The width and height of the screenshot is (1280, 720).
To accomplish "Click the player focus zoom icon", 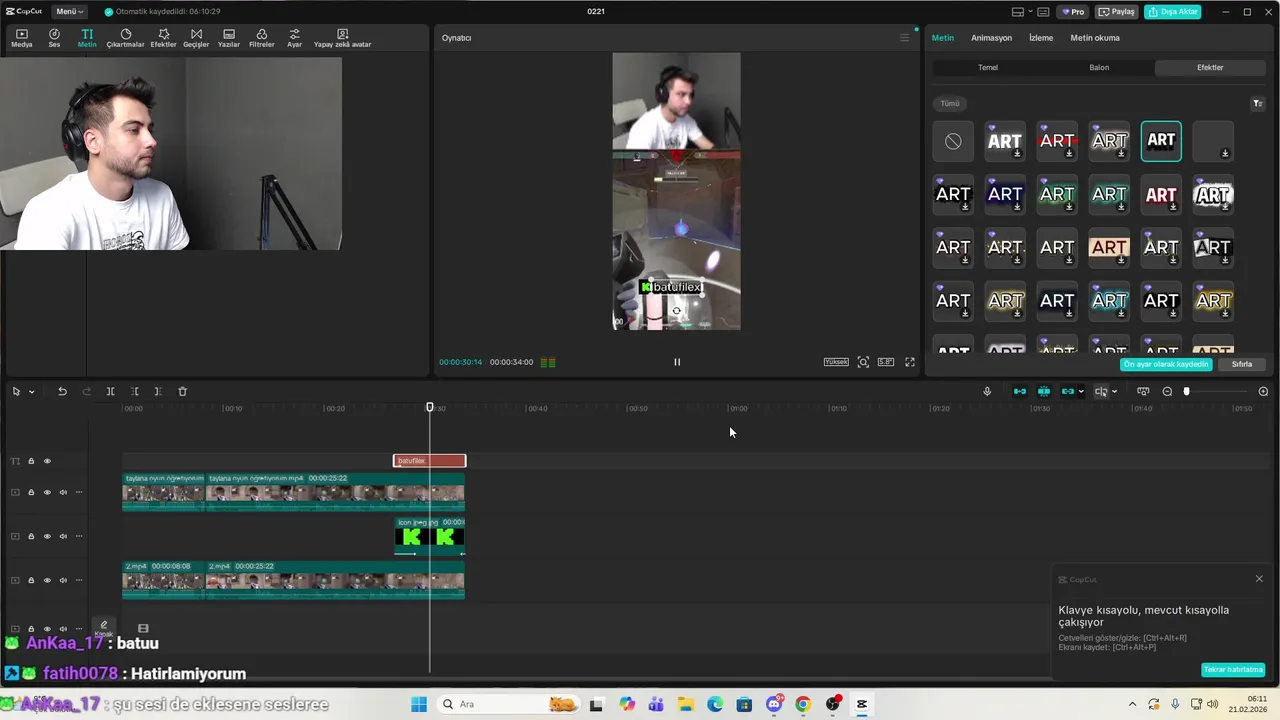I will (863, 362).
